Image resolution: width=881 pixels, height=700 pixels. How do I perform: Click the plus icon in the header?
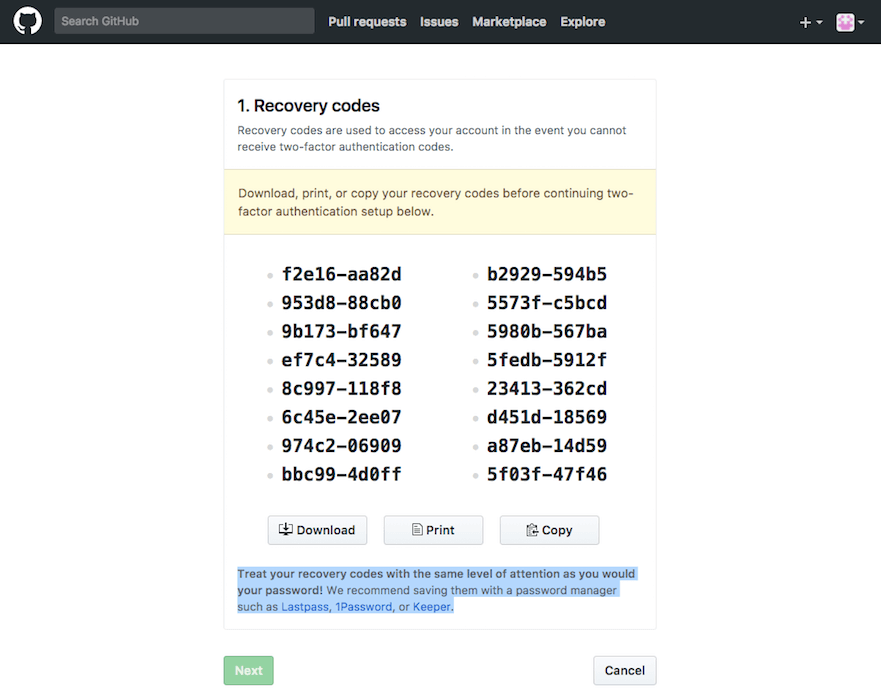[803, 21]
